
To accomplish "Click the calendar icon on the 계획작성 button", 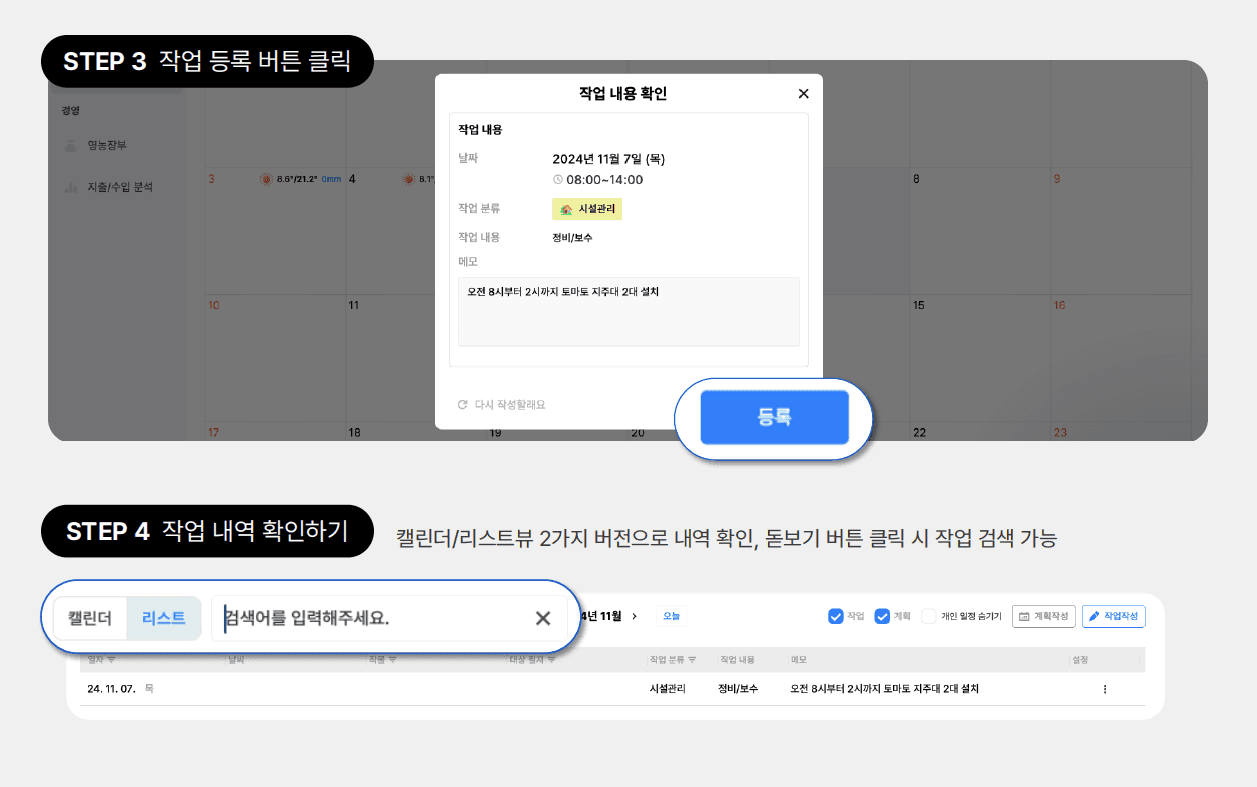I will pos(1023,616).
